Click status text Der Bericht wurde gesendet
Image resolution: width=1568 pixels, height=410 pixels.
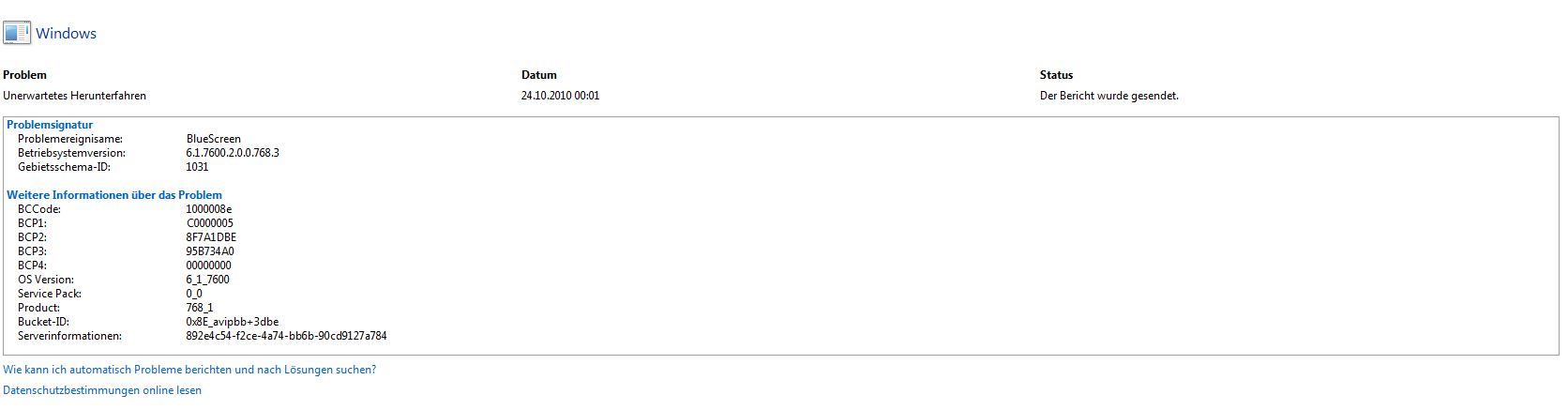pos(1109,96)
